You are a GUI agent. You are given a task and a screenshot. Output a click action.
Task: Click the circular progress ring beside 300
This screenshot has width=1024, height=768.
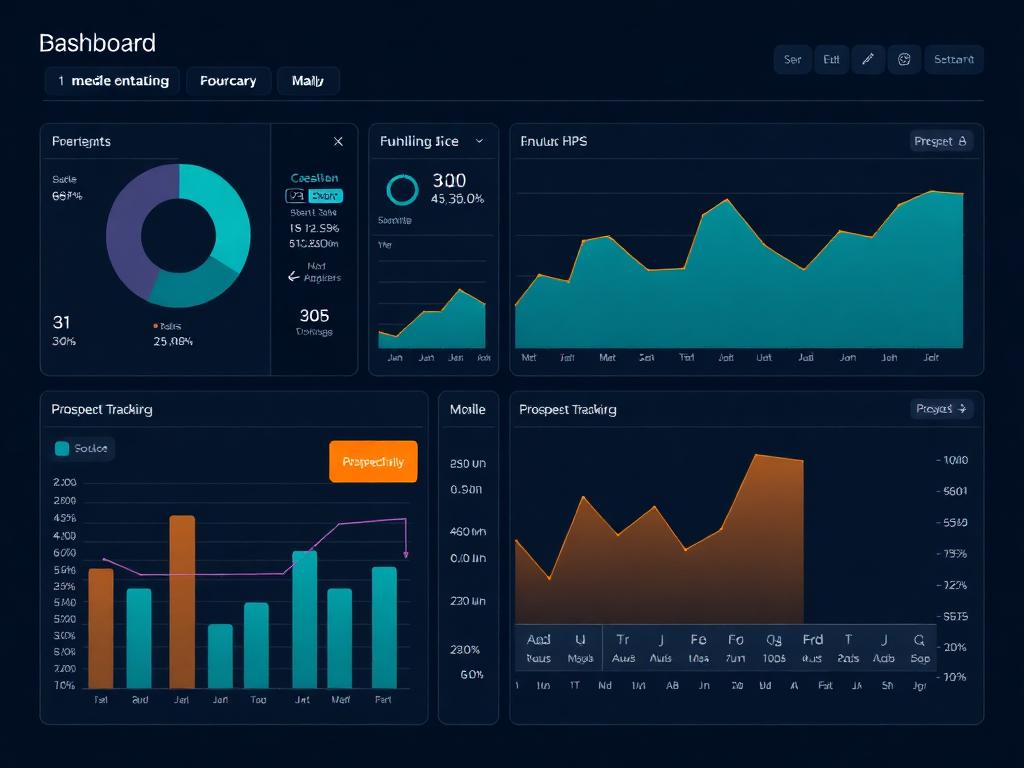[402, 190]
